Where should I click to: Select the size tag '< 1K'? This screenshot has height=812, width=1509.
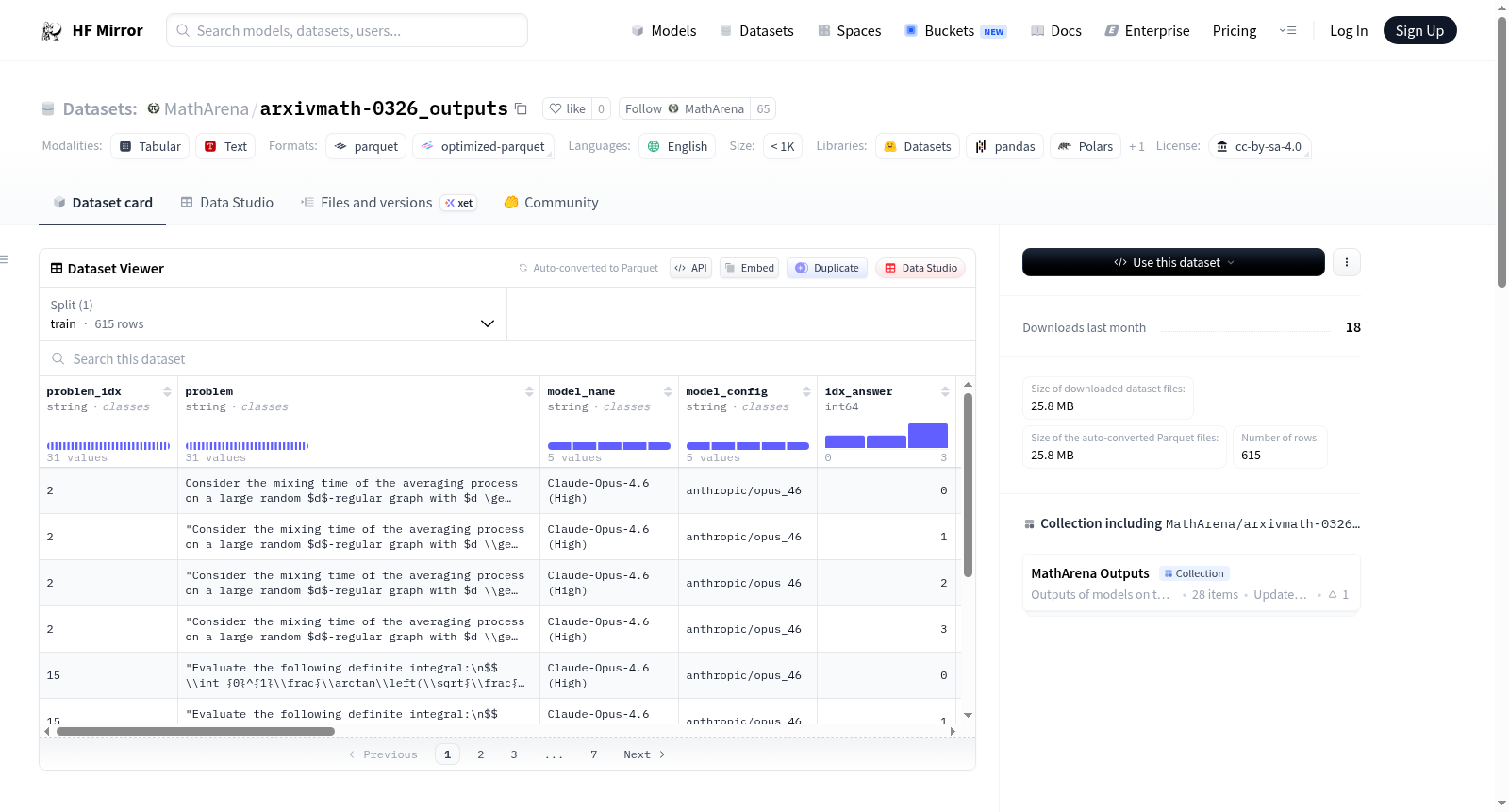pos(782,146)
